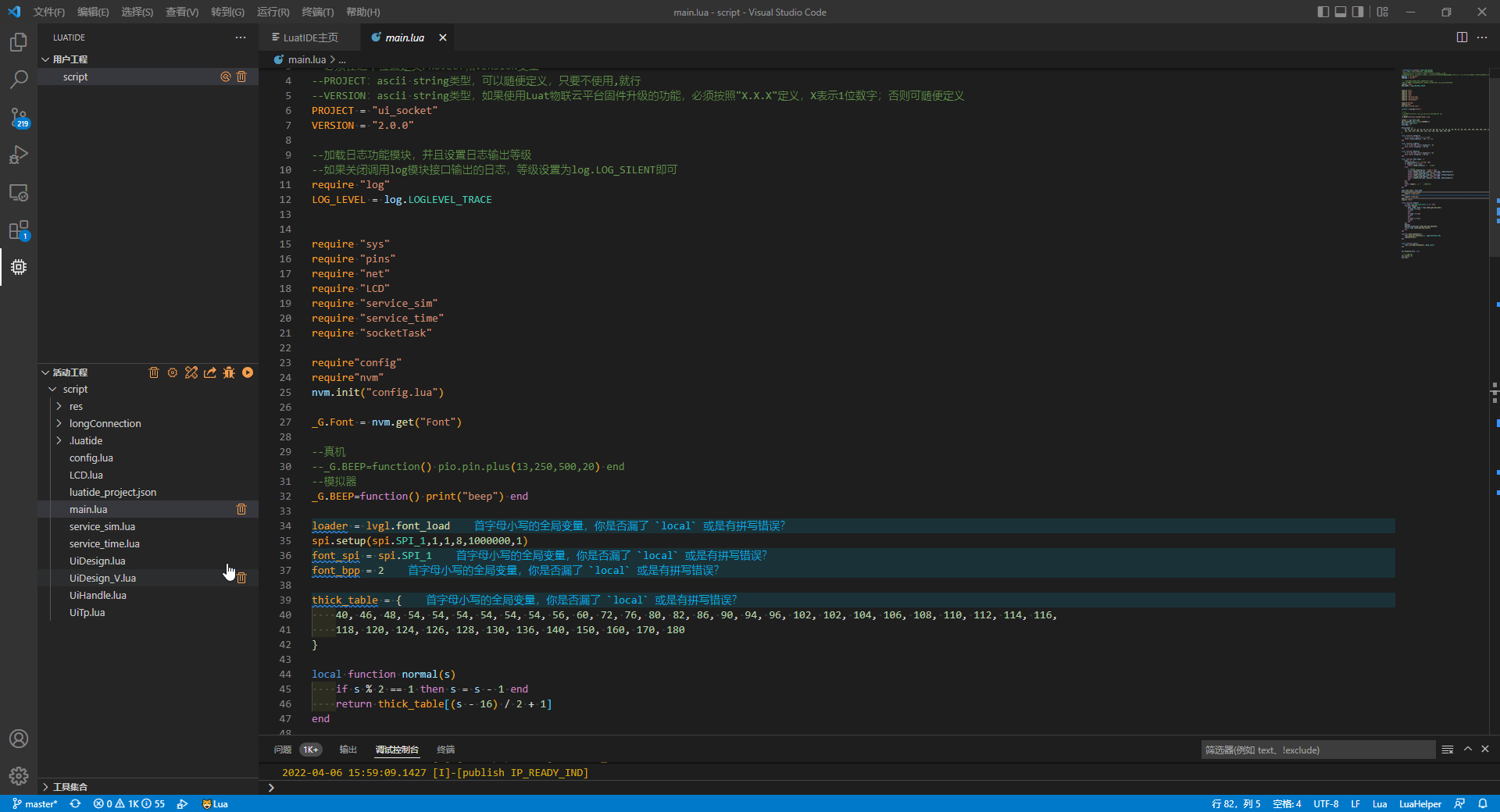Click the UI designer pencil-ruler icon
Image resolution: width=1500 pixels, height=812 pixels.
[x=191, y=372]
